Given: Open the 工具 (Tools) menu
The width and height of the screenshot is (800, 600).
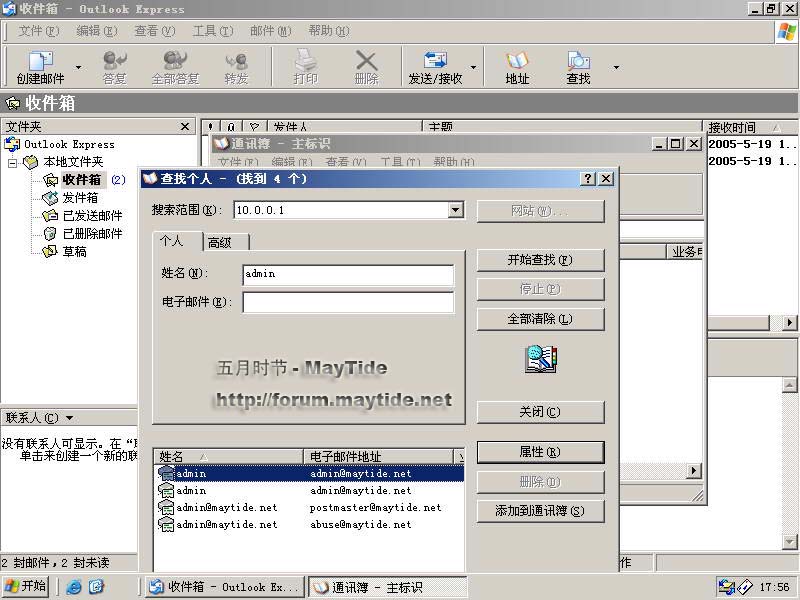Looking at the screenshot, I should point(211,31).
